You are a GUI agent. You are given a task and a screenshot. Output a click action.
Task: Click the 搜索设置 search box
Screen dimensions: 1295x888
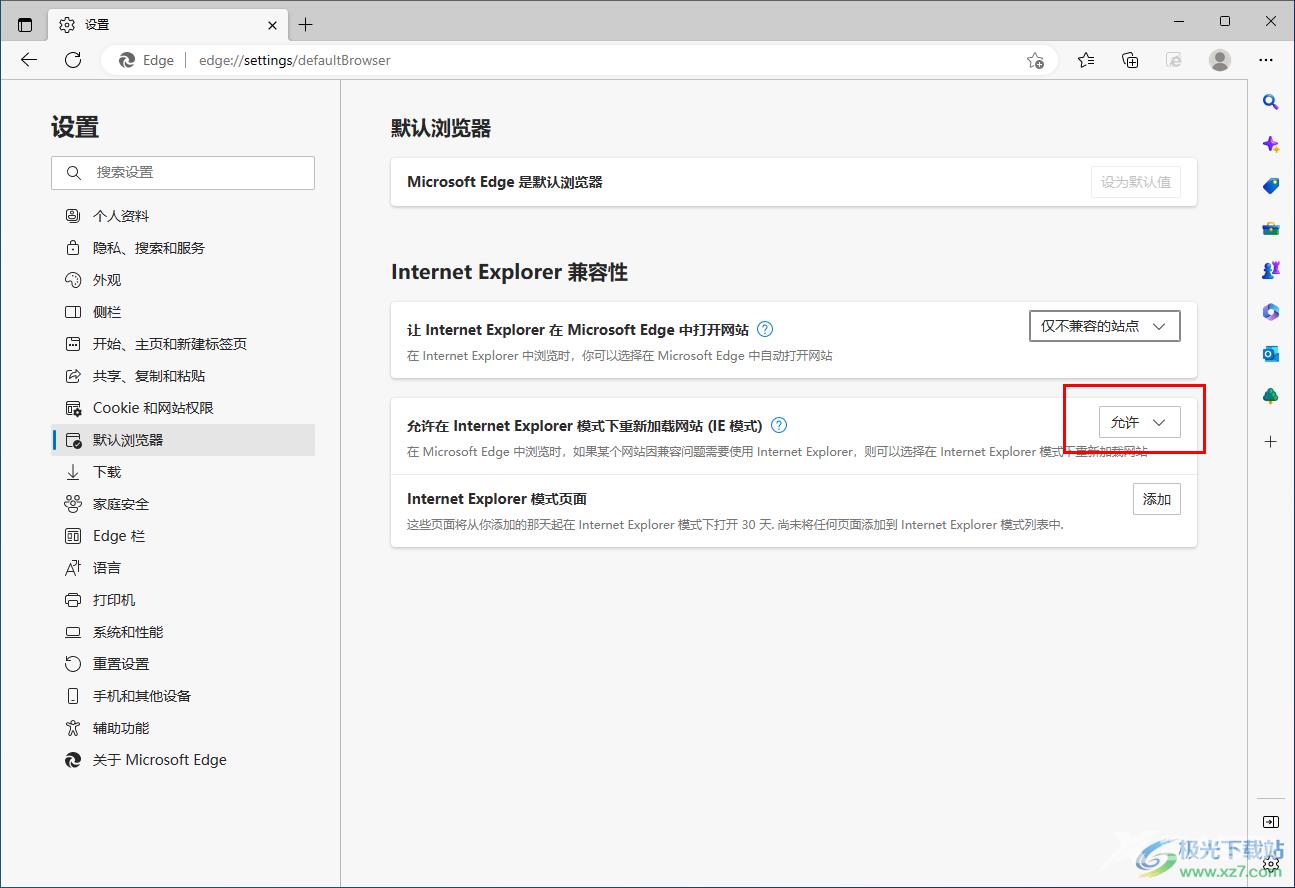coord(183,172)
